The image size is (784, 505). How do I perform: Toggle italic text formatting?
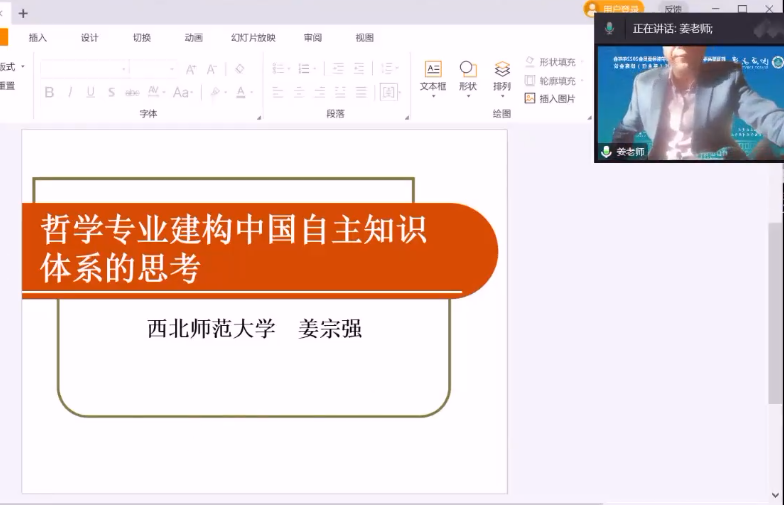[70, 93]
